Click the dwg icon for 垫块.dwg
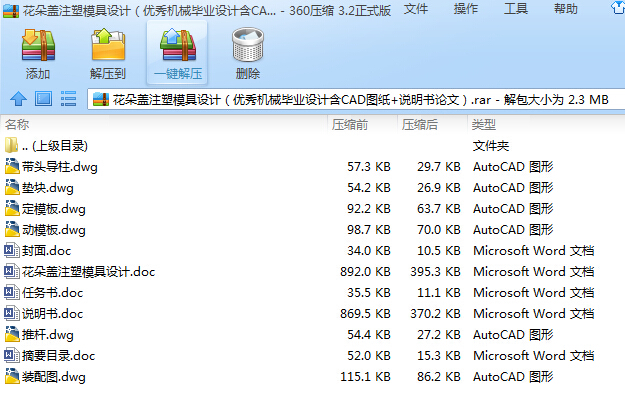This screenshot has height=395, width=625. (x=12, y=187)
